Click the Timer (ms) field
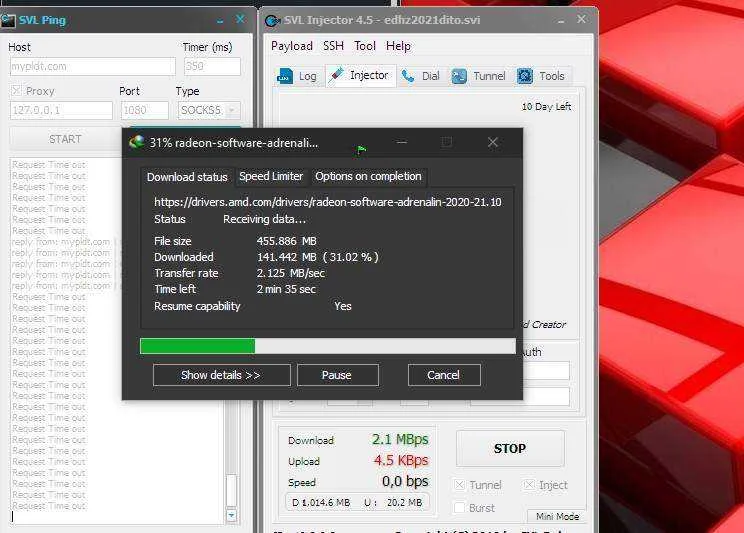This screenshot has width=744, height=533. click(212, 66)
